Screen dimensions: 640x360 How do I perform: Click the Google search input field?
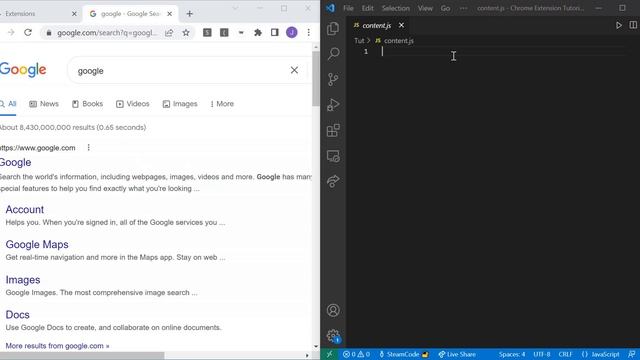pyautogui.click(x=180, y=71)
